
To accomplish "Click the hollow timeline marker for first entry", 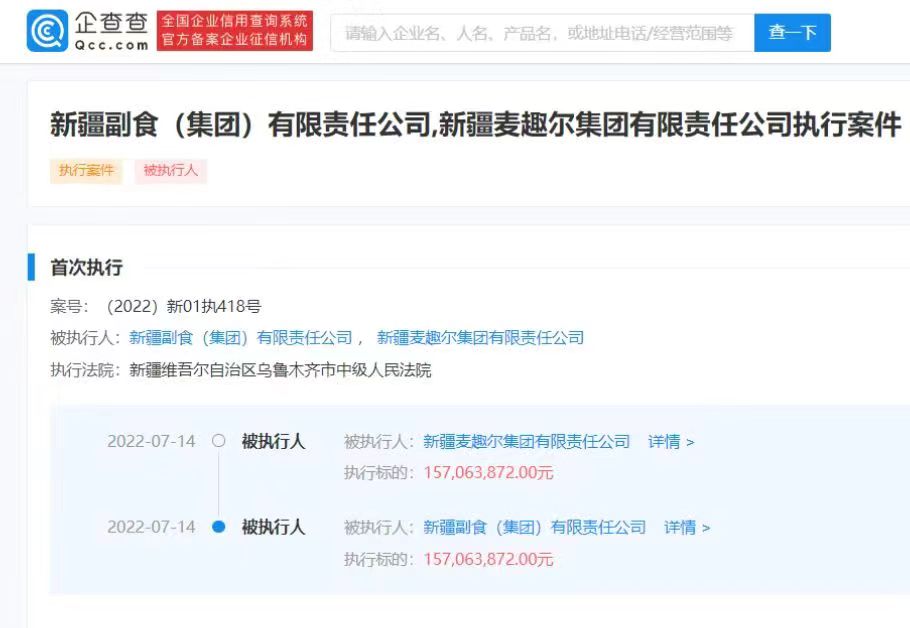I will pyautogui.click(x=219, y=441).
